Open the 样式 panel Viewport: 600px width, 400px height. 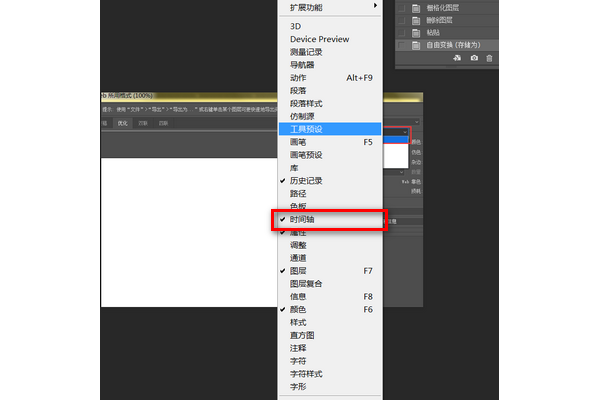pyautogui.click(x=330, y=322)
